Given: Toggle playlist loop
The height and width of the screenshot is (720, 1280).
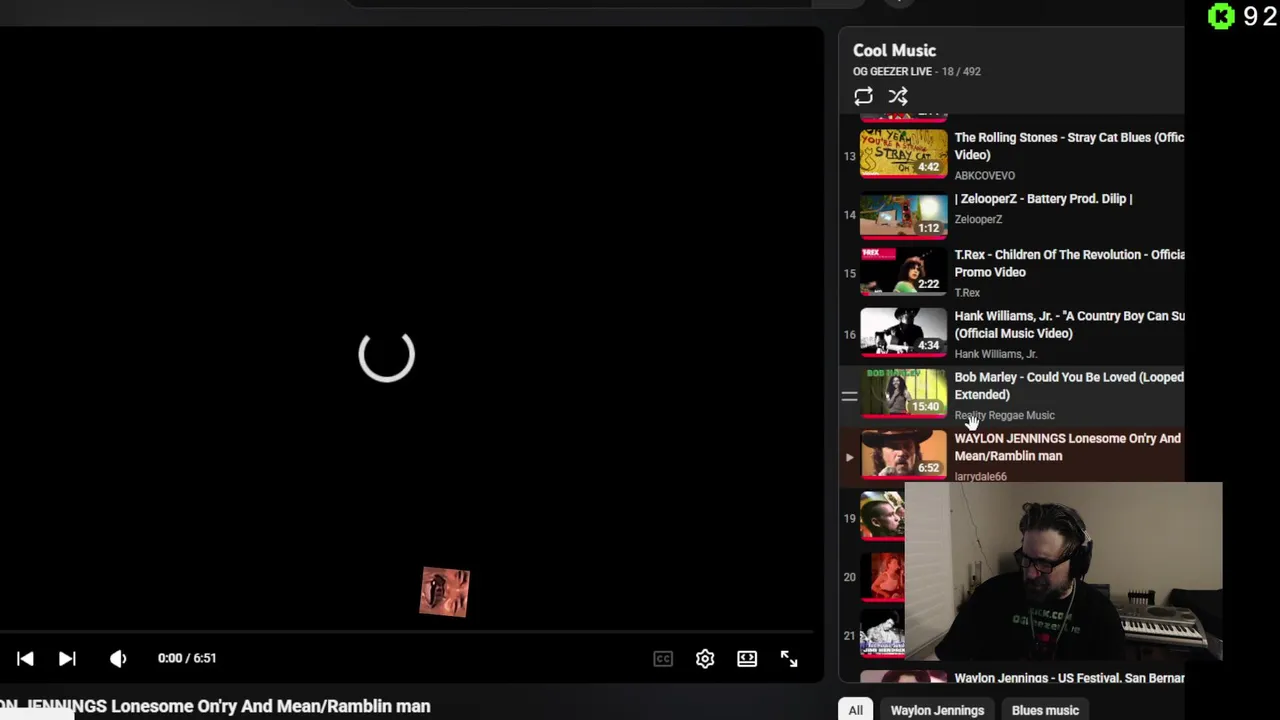Looking at the screenshot, I should 863,96.
